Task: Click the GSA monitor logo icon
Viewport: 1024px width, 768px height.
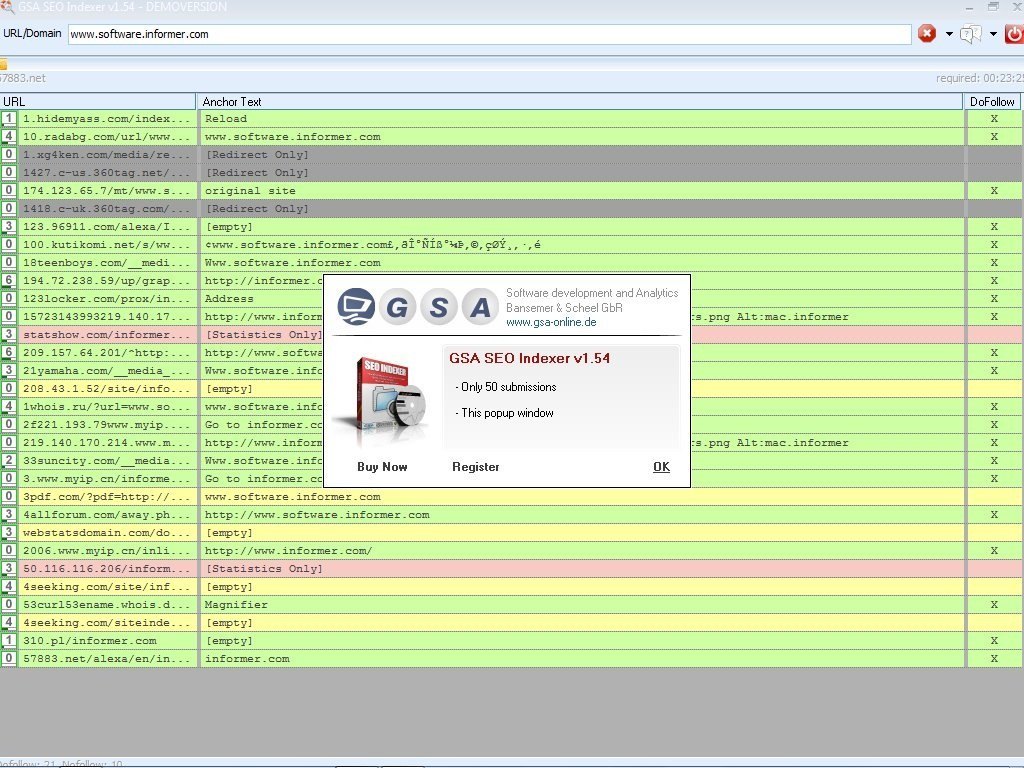Action: click(x=356, y=306)
